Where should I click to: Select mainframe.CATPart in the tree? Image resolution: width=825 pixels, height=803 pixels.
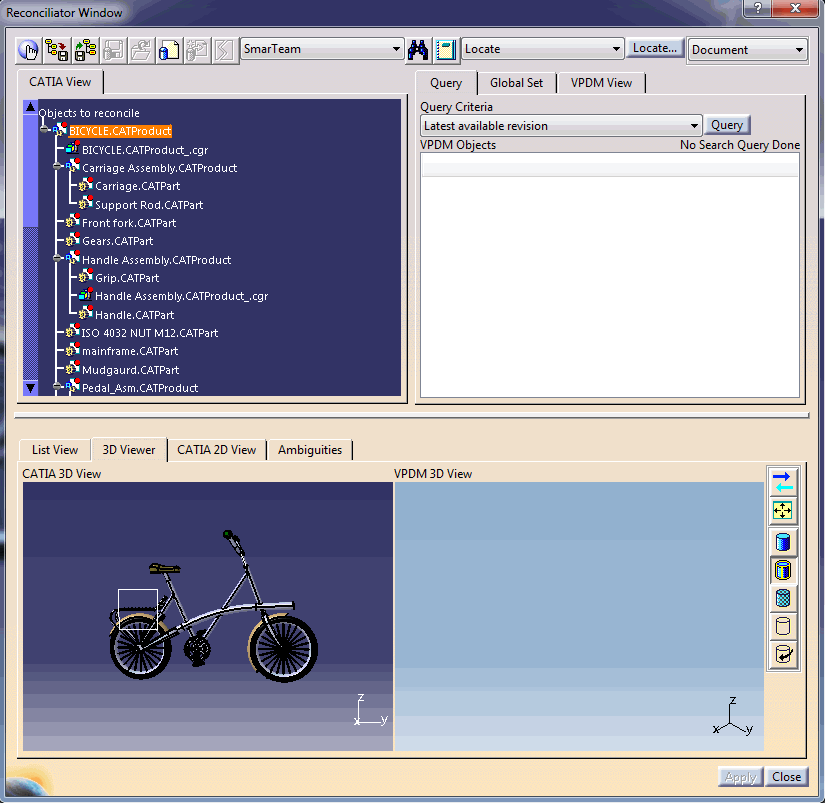click(130, 351)
